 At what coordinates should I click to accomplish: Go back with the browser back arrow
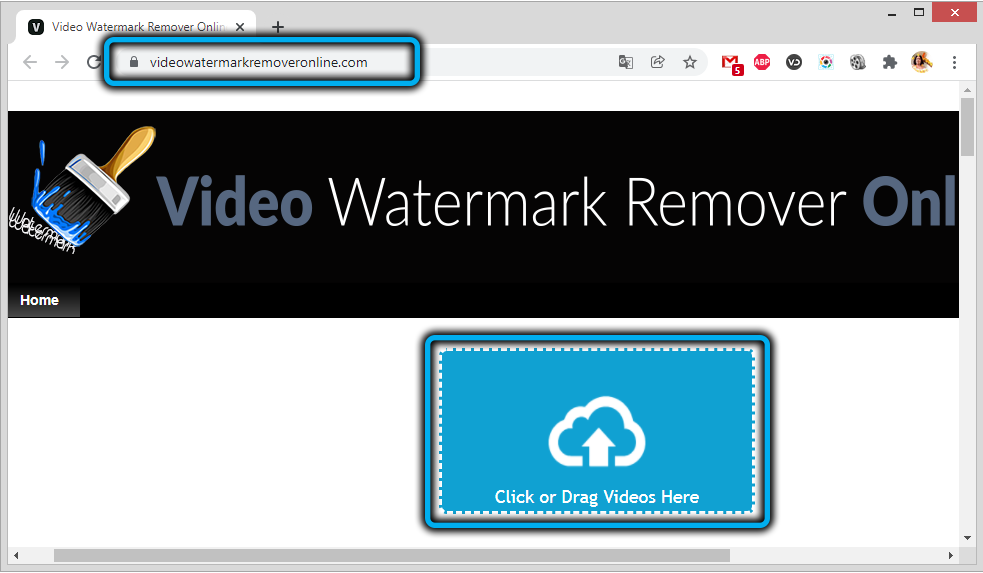[x=29, y=62]
